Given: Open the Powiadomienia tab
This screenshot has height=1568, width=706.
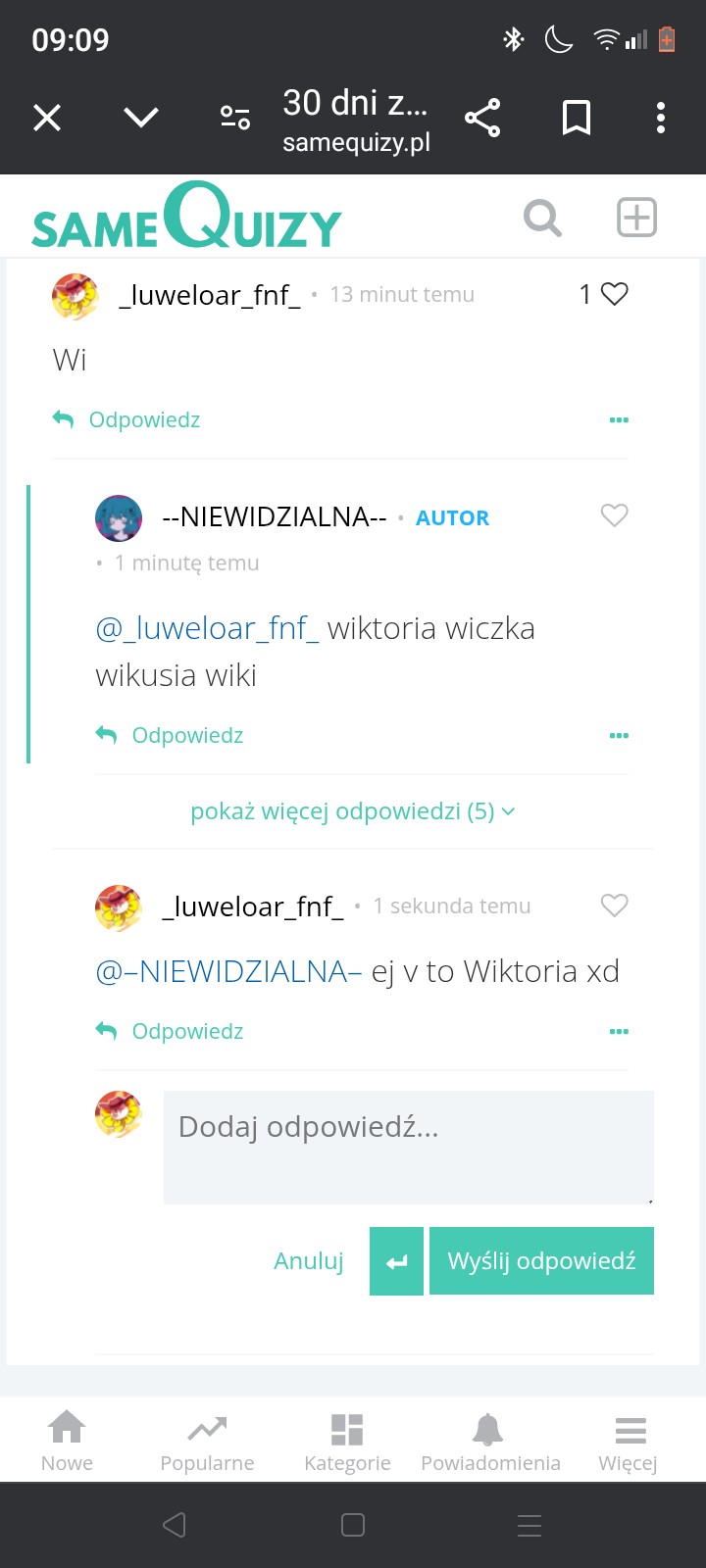Looking at the screenshot, I should pos(490,1442).
